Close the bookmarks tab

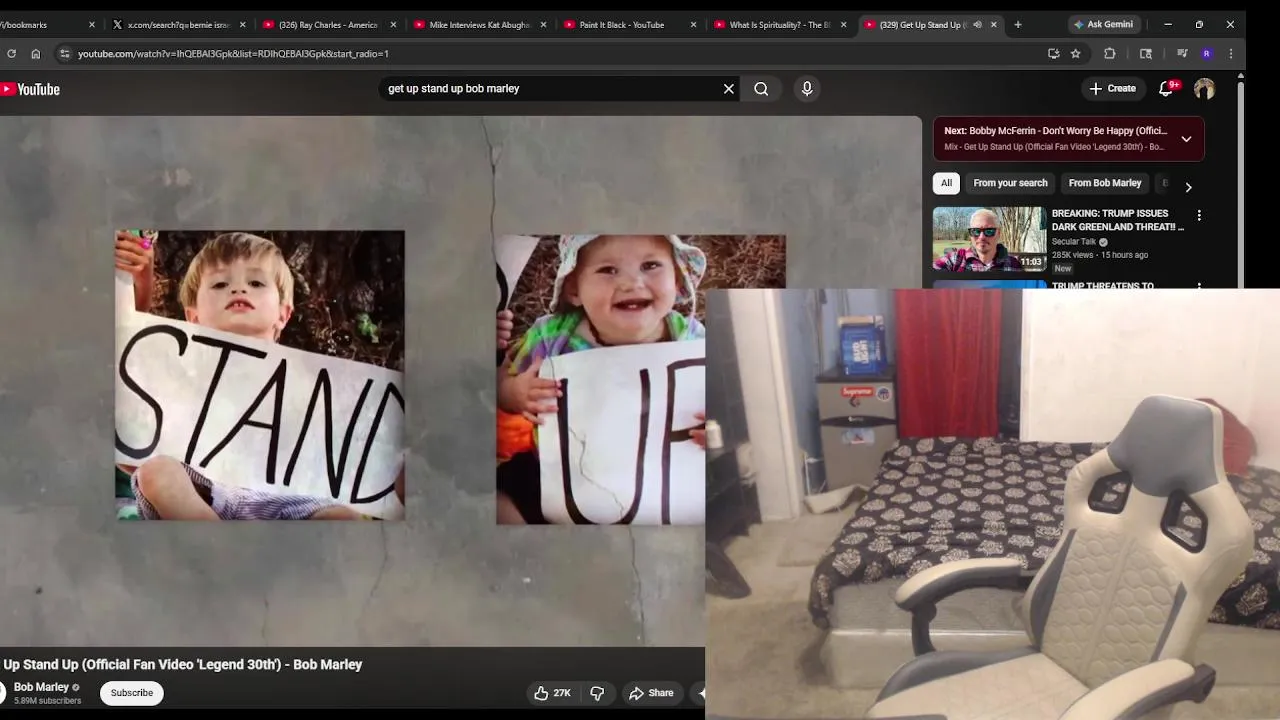click(91, 25)
